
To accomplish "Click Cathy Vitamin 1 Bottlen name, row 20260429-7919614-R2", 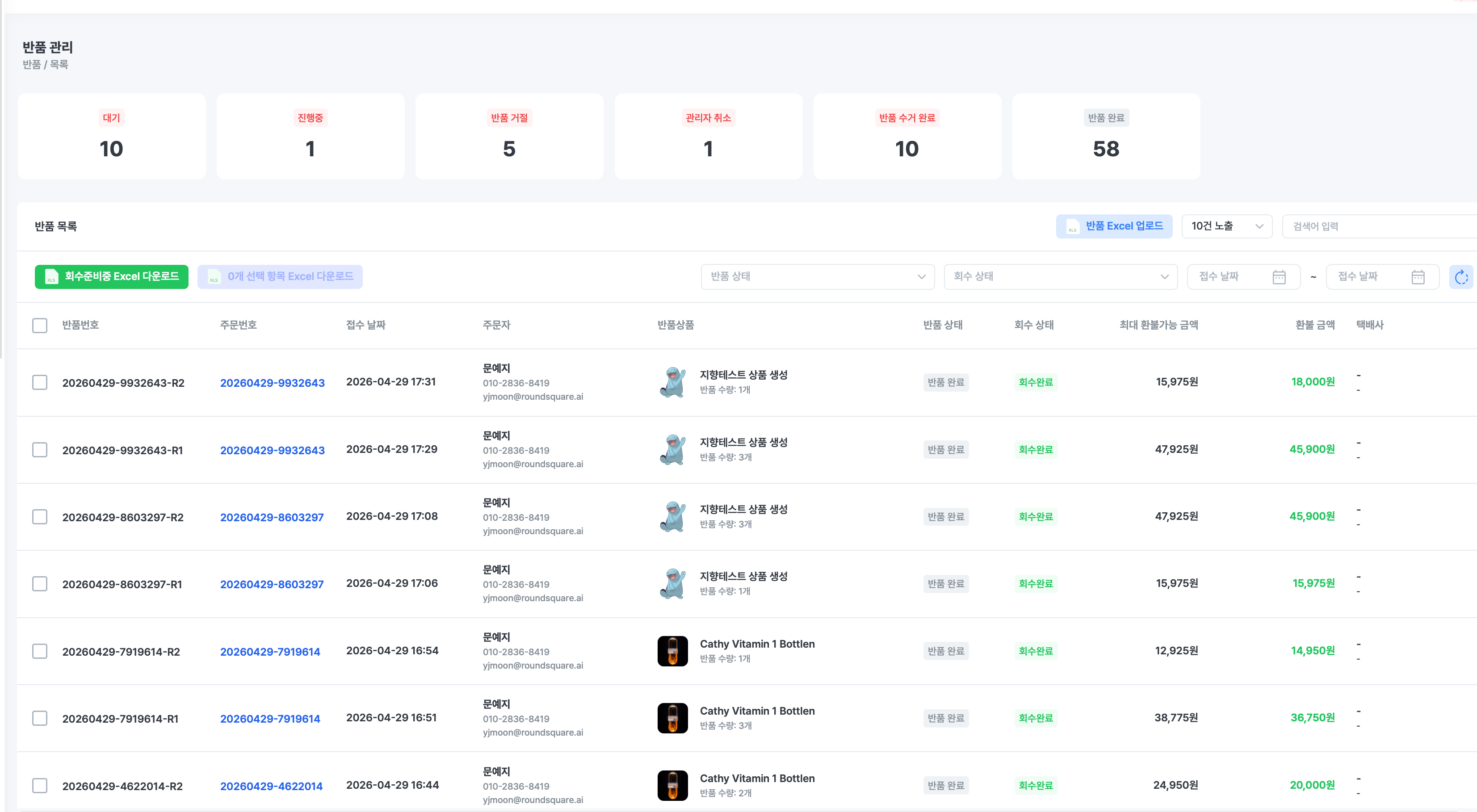I will 757,644.
